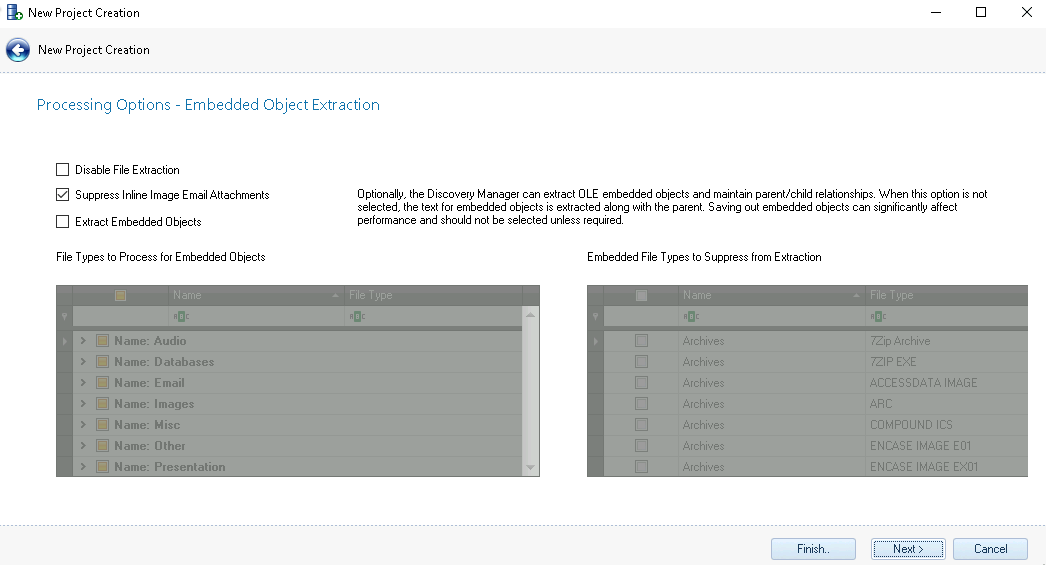
Task: Click the ABC filter icon under left Name column
Action: click(181, 317)
